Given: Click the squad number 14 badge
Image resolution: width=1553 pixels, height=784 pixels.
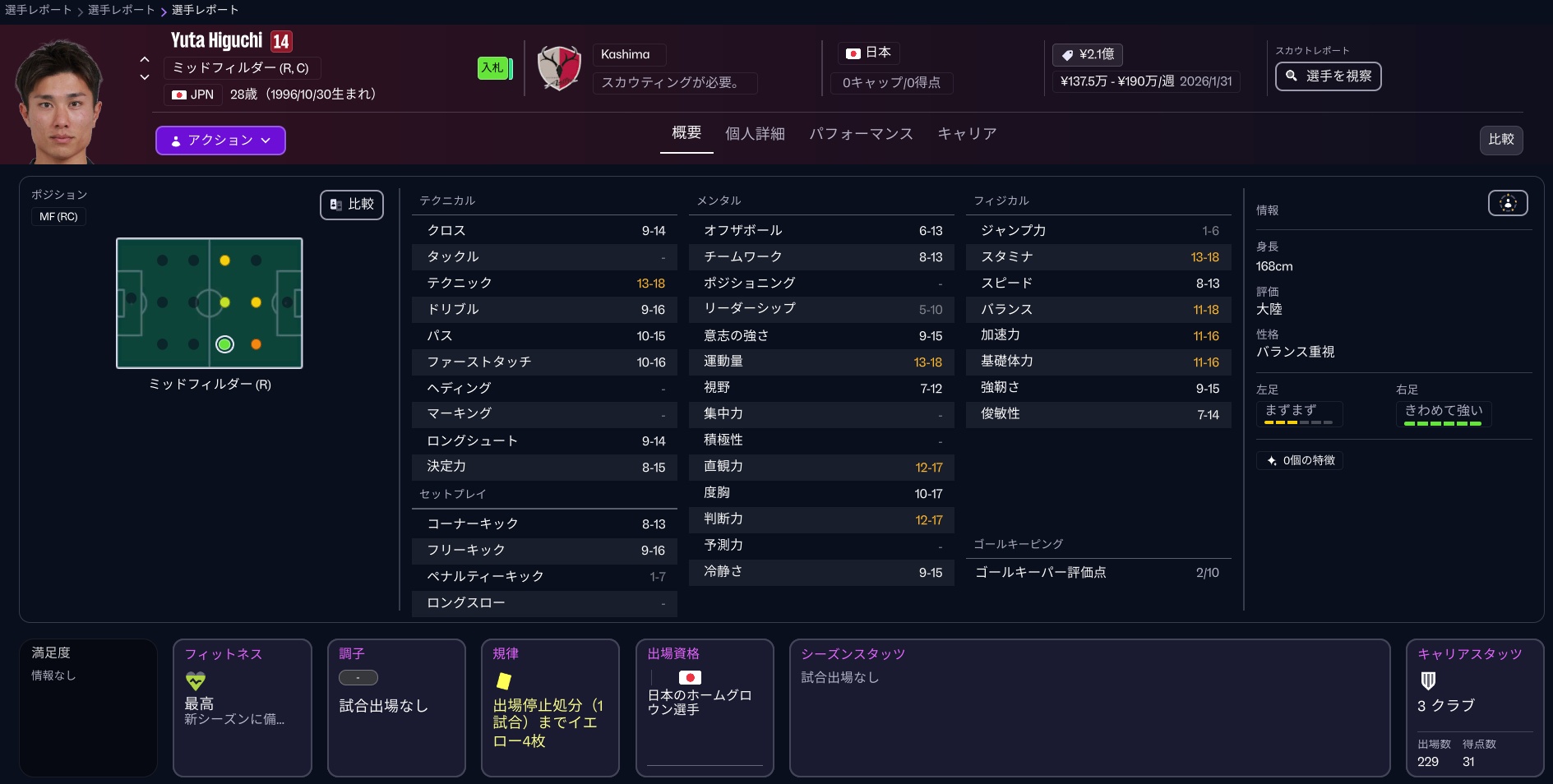Looking at the screenshot, I should point(281,42).
